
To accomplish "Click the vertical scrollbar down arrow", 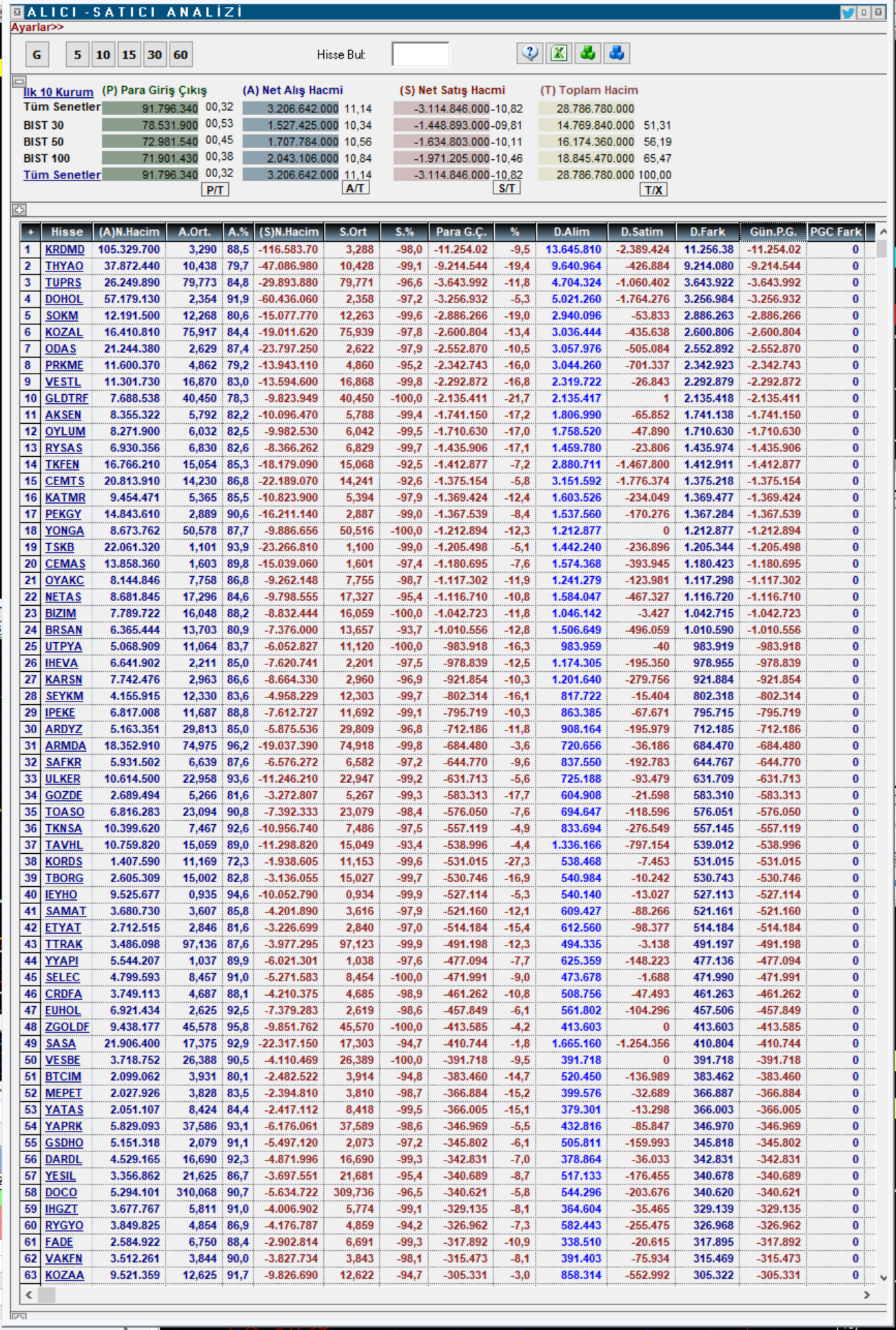I will pyautogui.click(x=883, y=1277).
